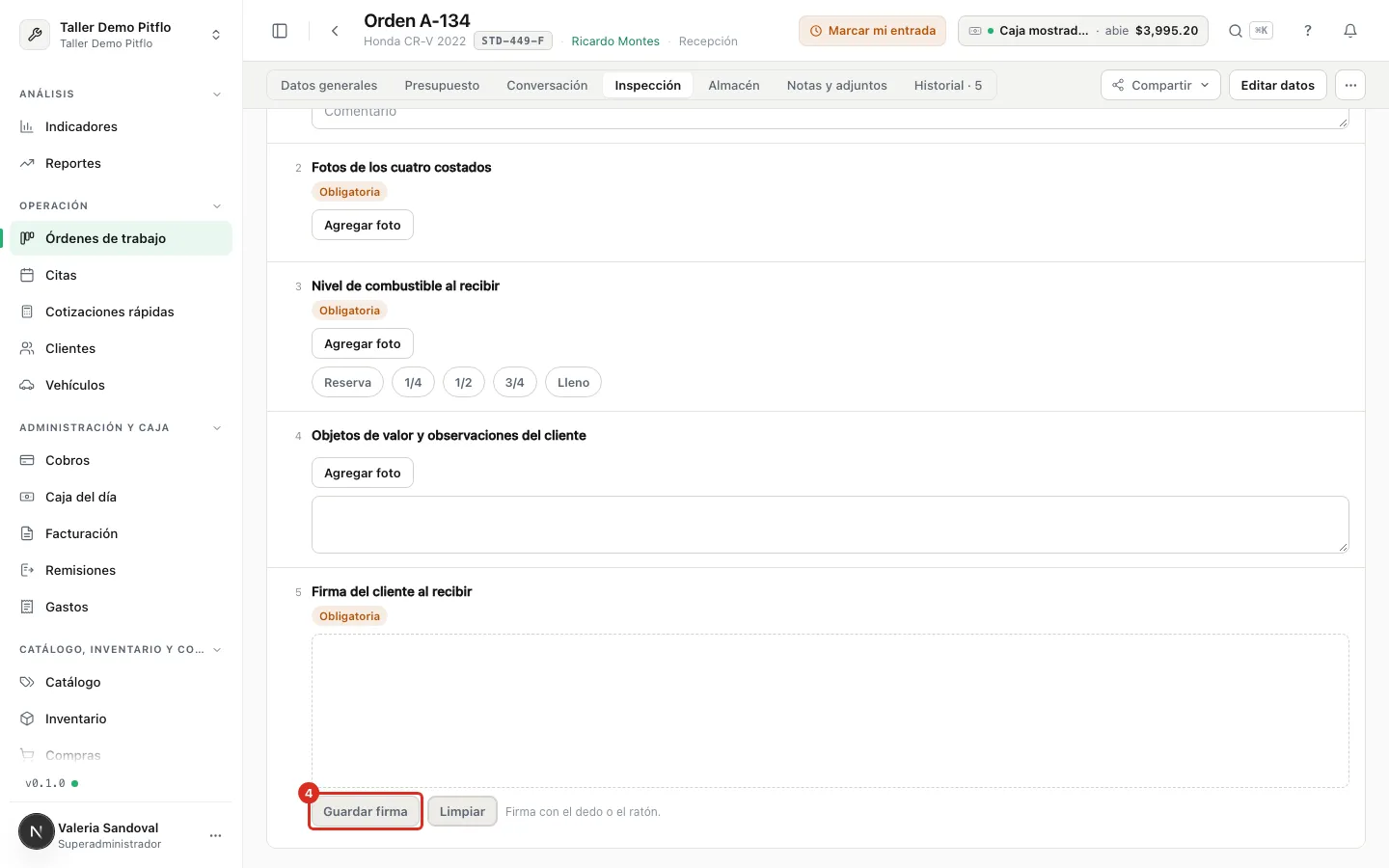The image size is (1389, 868).
Task: Open Reportes in the sidebar
Action: [121, 163]
